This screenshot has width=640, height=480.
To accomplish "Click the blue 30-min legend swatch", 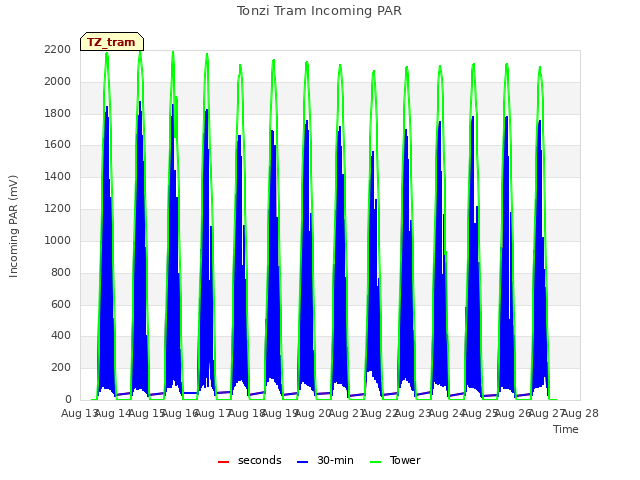I will tap(302, 462).
